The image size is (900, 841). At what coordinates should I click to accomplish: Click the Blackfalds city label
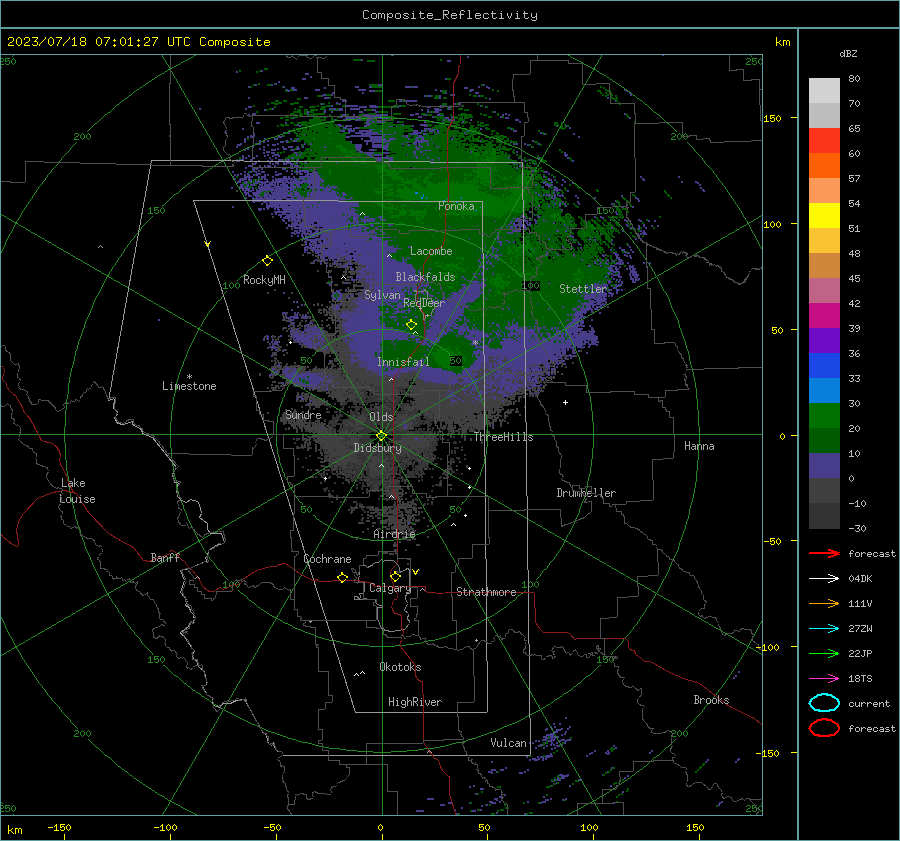click(x=425, y=277)
